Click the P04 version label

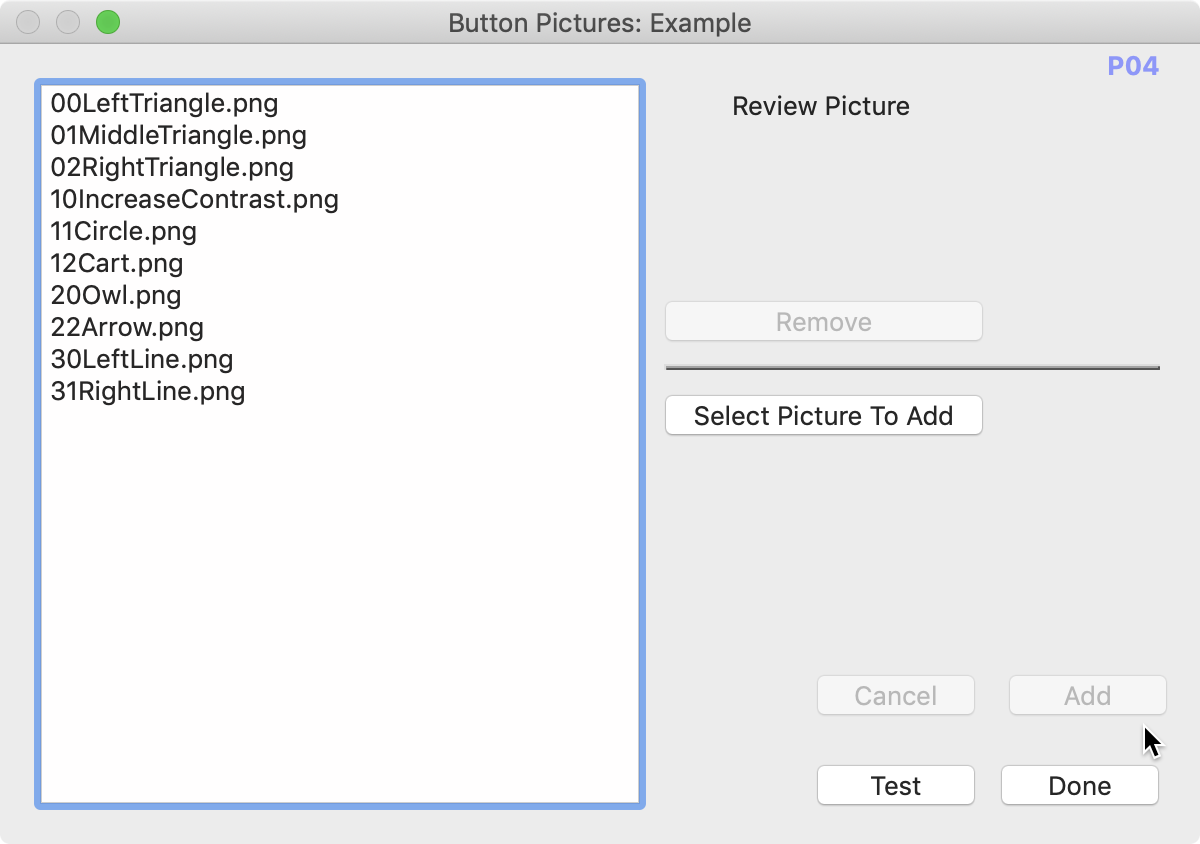pos(1134,65)
